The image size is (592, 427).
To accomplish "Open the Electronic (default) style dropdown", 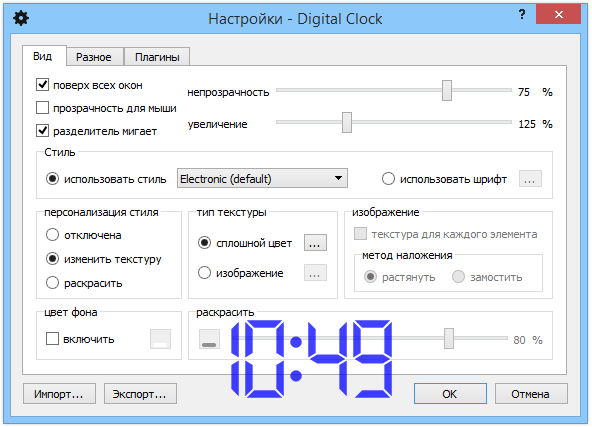I will point(262,179).
